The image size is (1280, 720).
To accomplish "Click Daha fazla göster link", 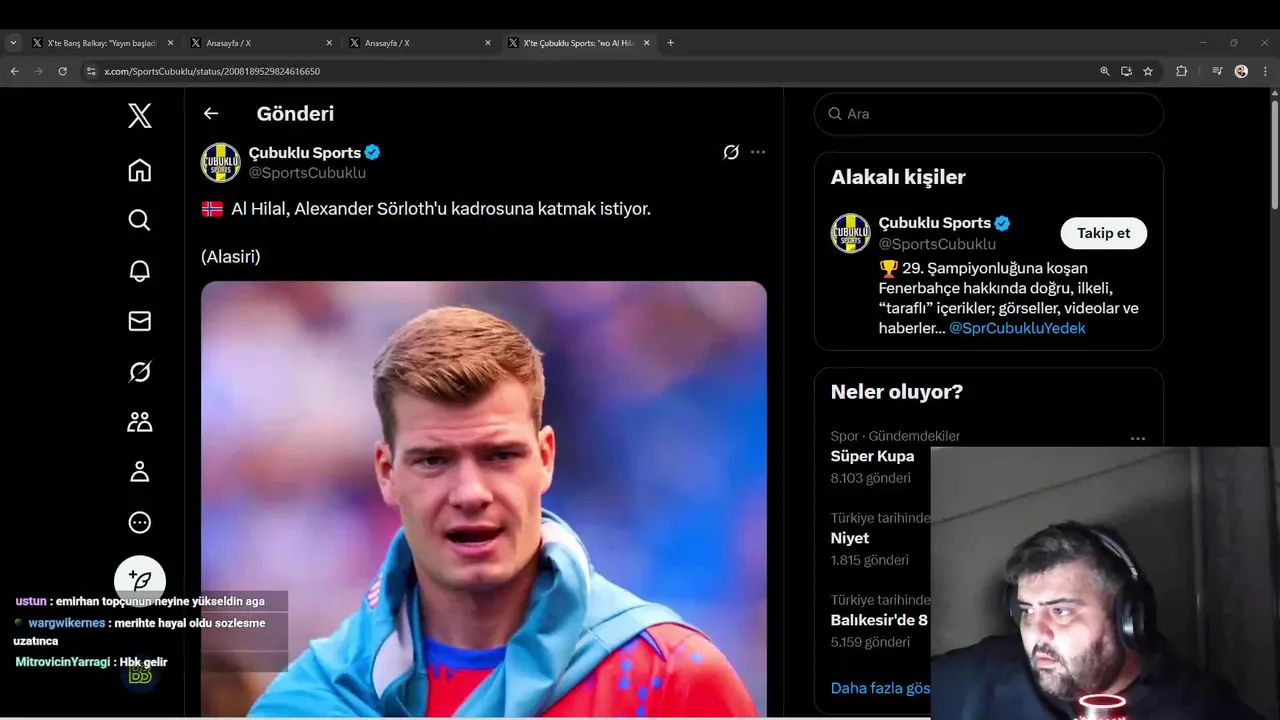I will (x=880, y=688).
